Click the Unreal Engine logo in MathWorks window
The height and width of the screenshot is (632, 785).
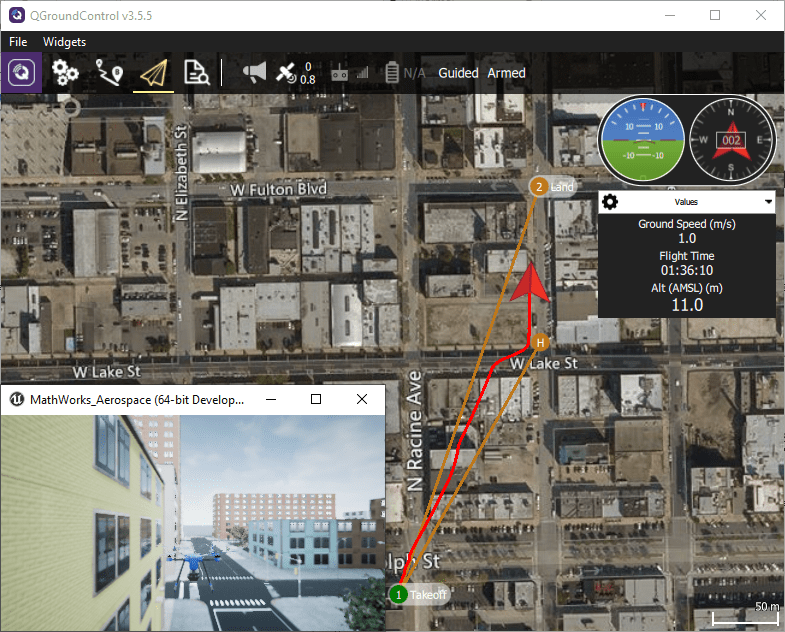click(17, 399)
